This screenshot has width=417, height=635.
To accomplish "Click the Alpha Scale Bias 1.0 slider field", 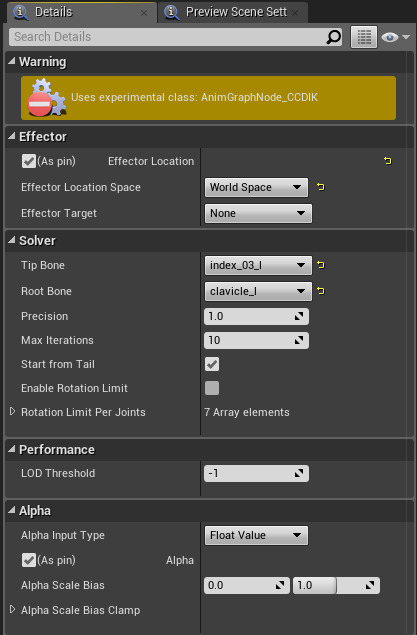I will tap(336, 585).
